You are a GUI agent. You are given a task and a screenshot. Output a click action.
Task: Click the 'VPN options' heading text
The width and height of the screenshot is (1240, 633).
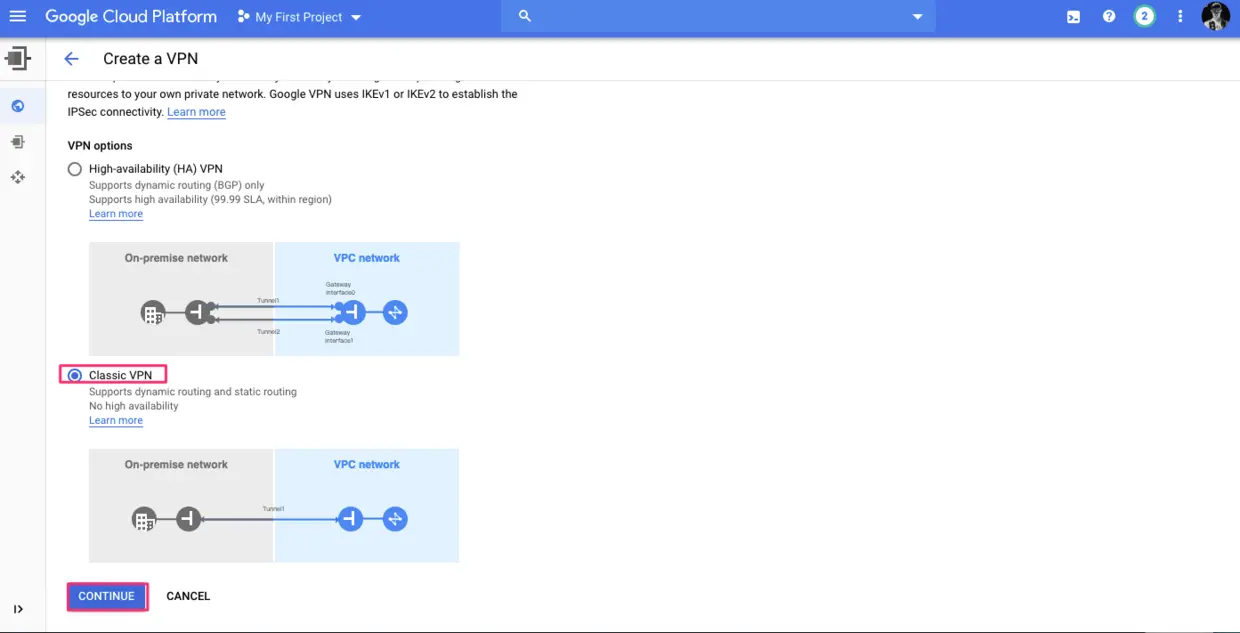100,146
